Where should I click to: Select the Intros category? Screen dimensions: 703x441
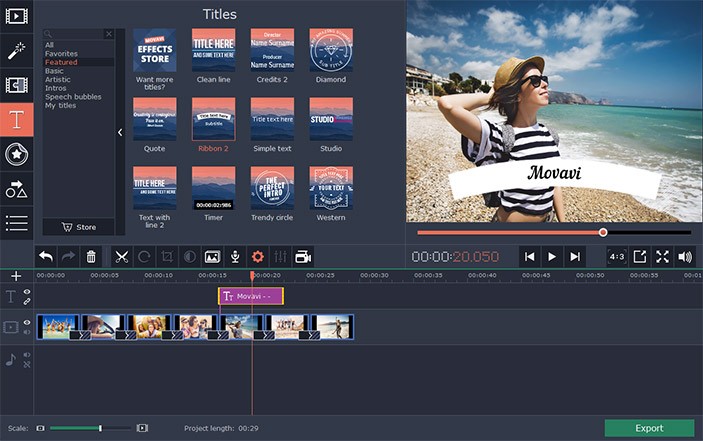point(56,88)
